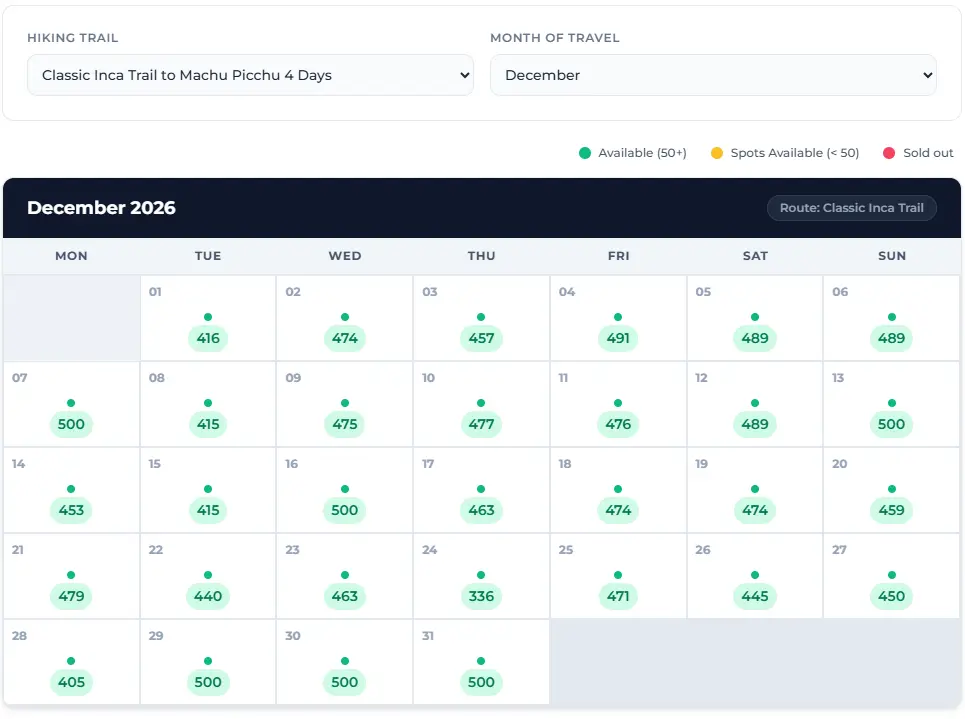The height and width of the screenshot is (719, 965).
Task: Select December 29 date cell
Action: point(208,662)
